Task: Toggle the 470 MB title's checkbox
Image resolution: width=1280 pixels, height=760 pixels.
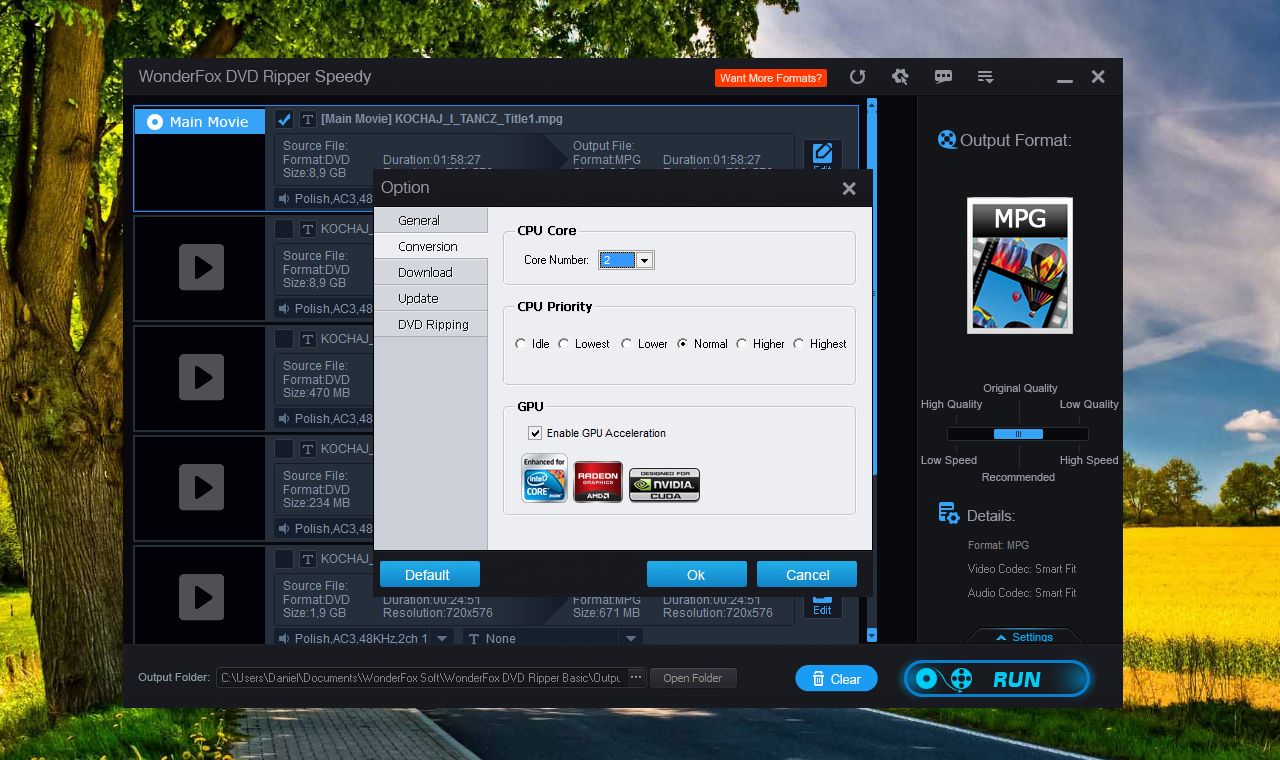Action: point(284,339)
